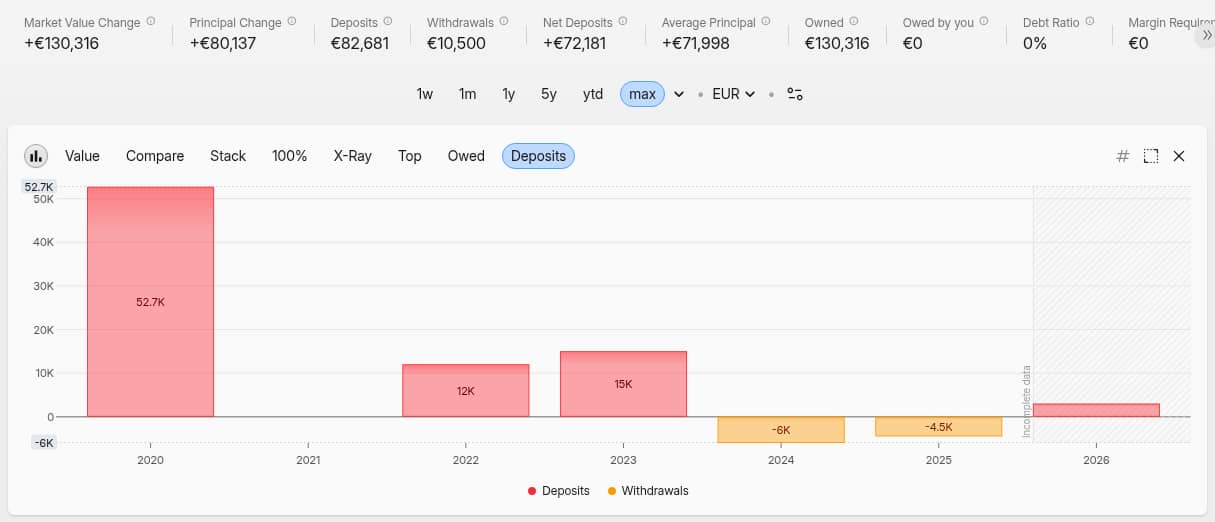
Task: Click info icon beside Net Deposits
Action: point(623,21)
